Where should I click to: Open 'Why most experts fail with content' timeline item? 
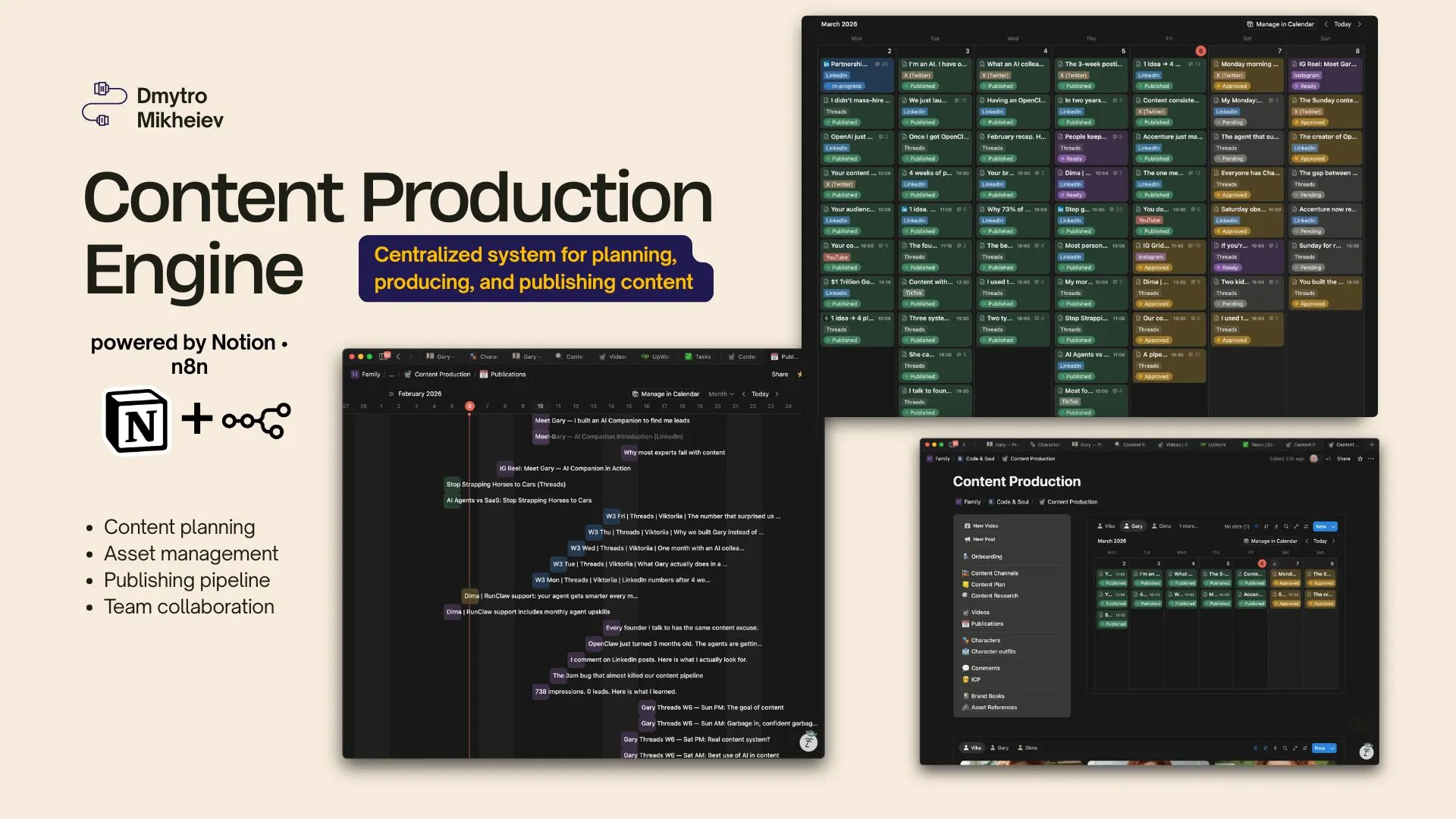(x=674, y=453)
